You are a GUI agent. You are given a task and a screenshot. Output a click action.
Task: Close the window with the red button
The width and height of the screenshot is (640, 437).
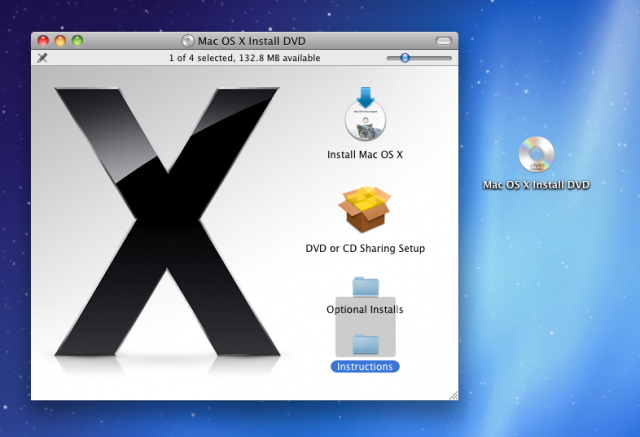[43, 41]
